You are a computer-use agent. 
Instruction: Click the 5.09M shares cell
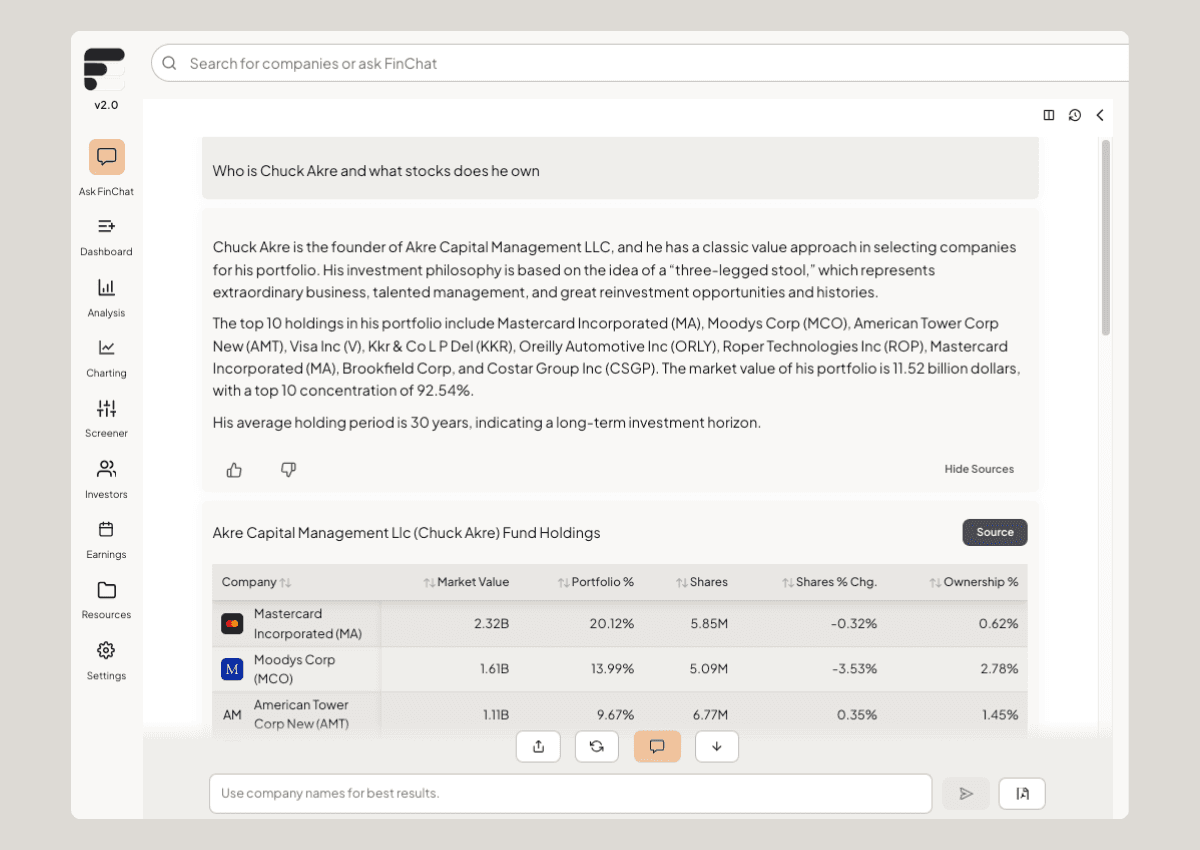point(709,669)
